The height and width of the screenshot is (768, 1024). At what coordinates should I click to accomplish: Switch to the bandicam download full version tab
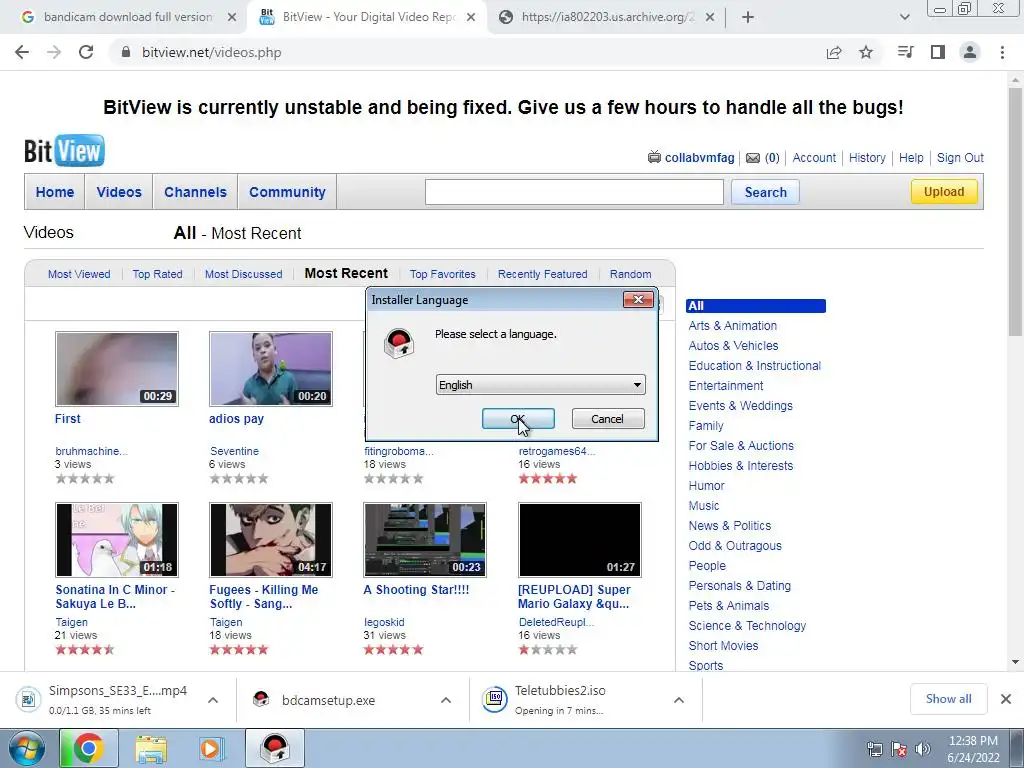click(127, 17)
